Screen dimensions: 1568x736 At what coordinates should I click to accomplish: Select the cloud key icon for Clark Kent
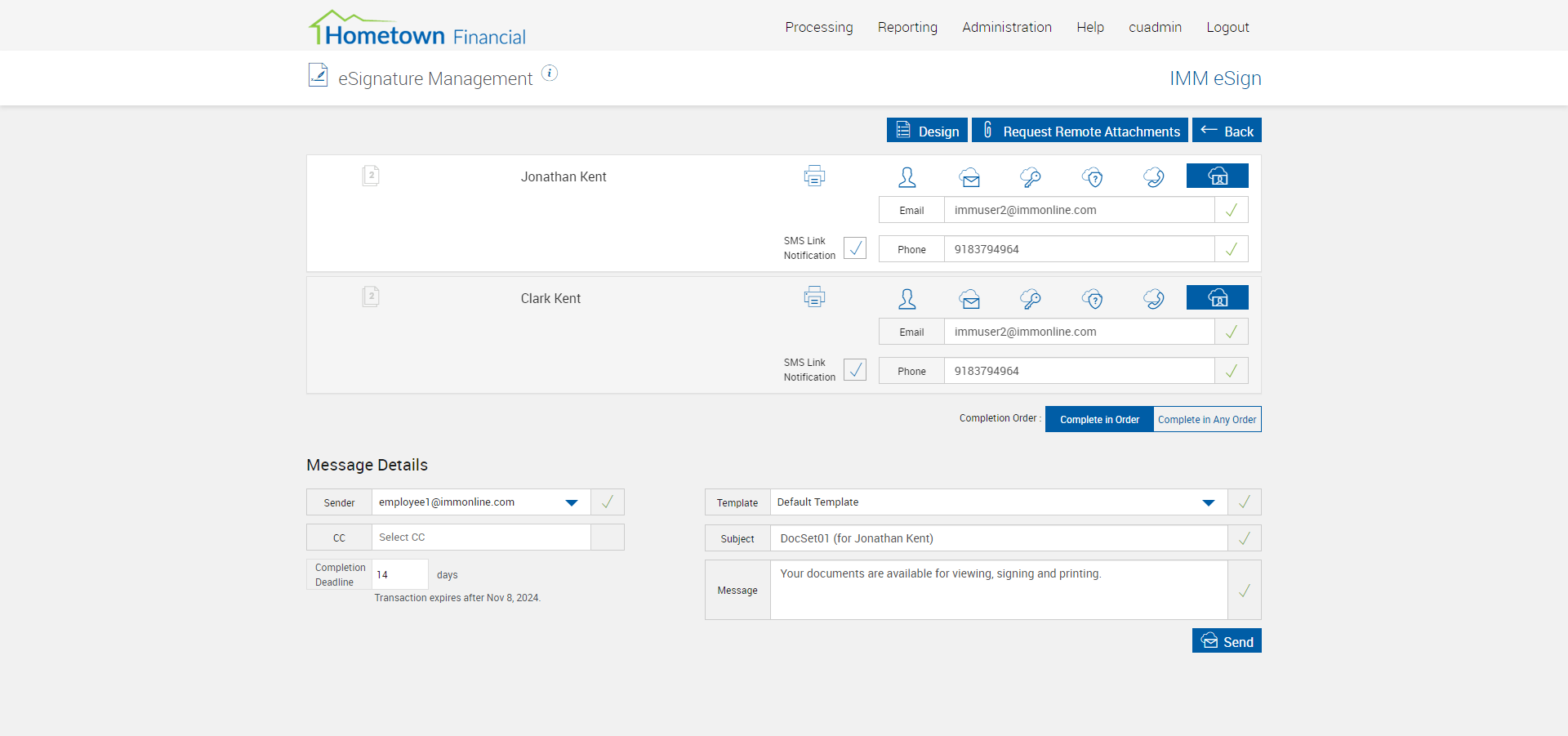(1031, 299)
